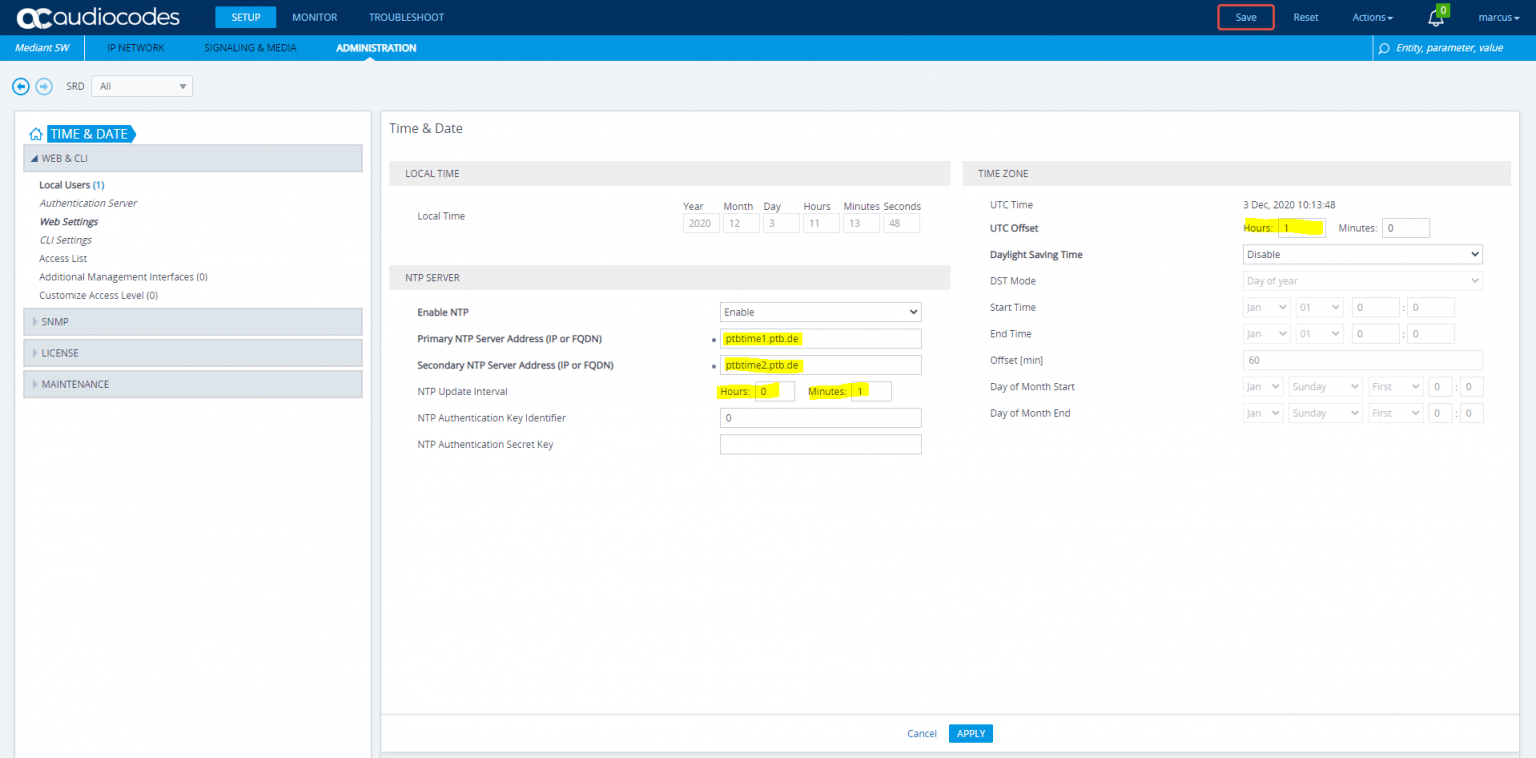Open the Daylight Saving Time dropdown
The image size is (1536, 758).
[x=1362, y=254]
